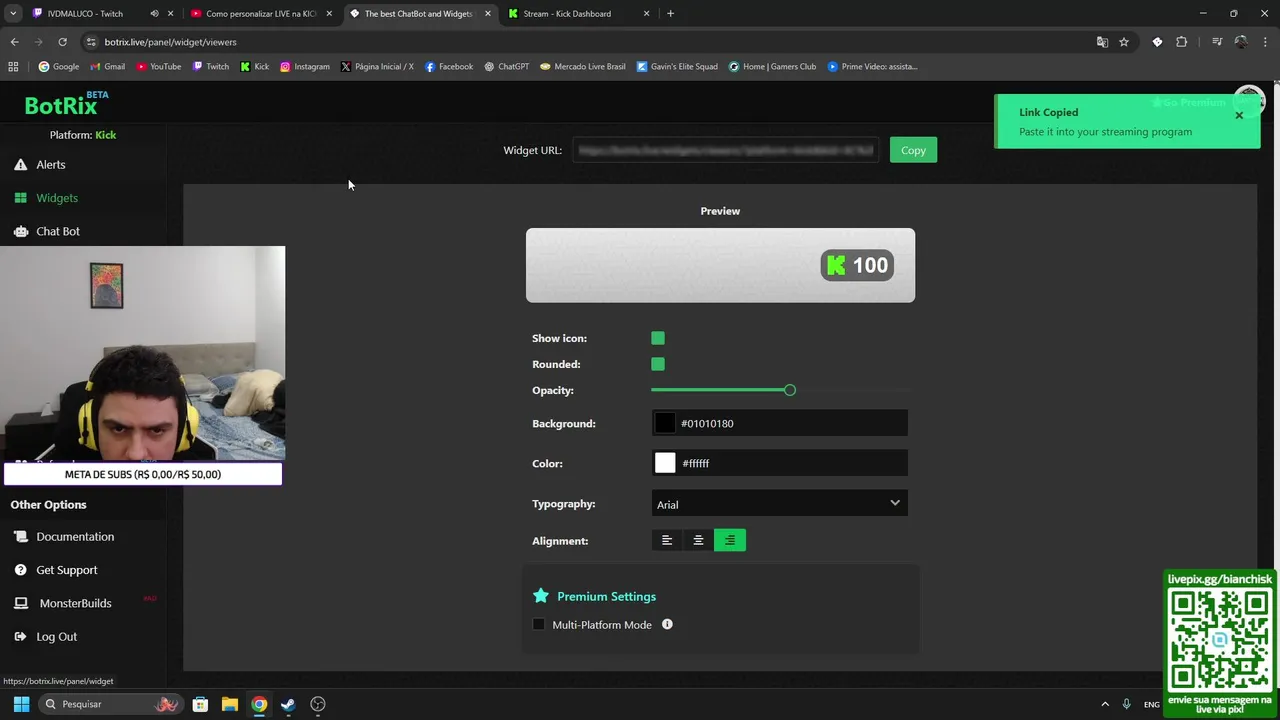Click the Premium Settings star icon
The height and width of the screenshot is (720, 1280).
541,596
